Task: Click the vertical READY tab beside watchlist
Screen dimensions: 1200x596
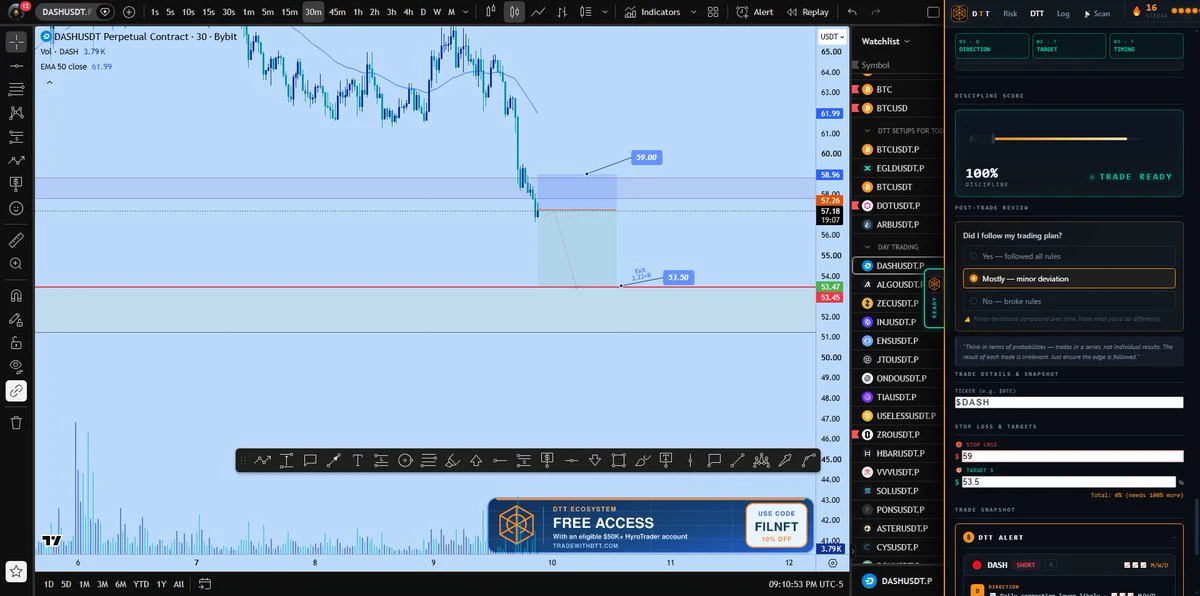Action: tap(934, 298)
